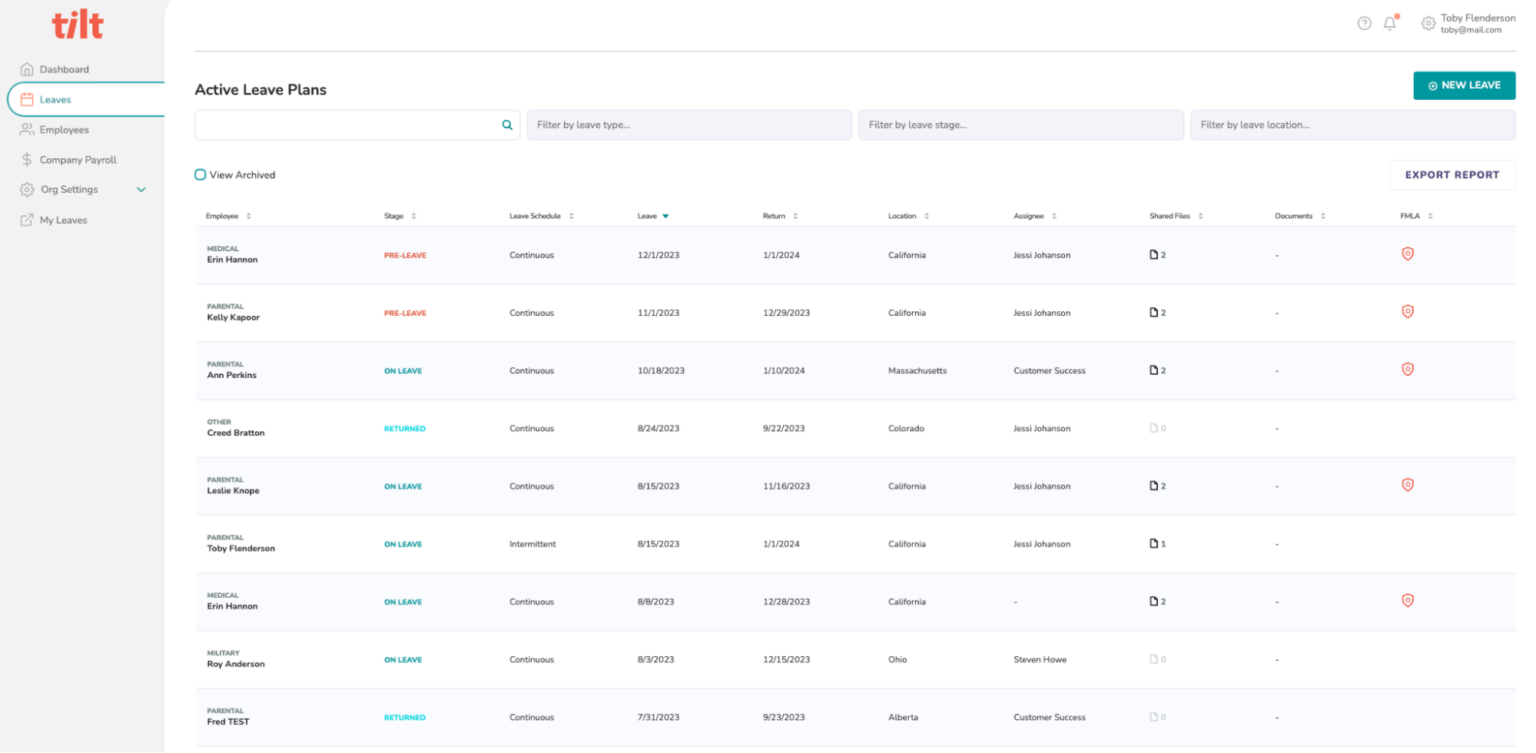
Task: Open the Dashboard via its home icon
Action: point(25,68)
